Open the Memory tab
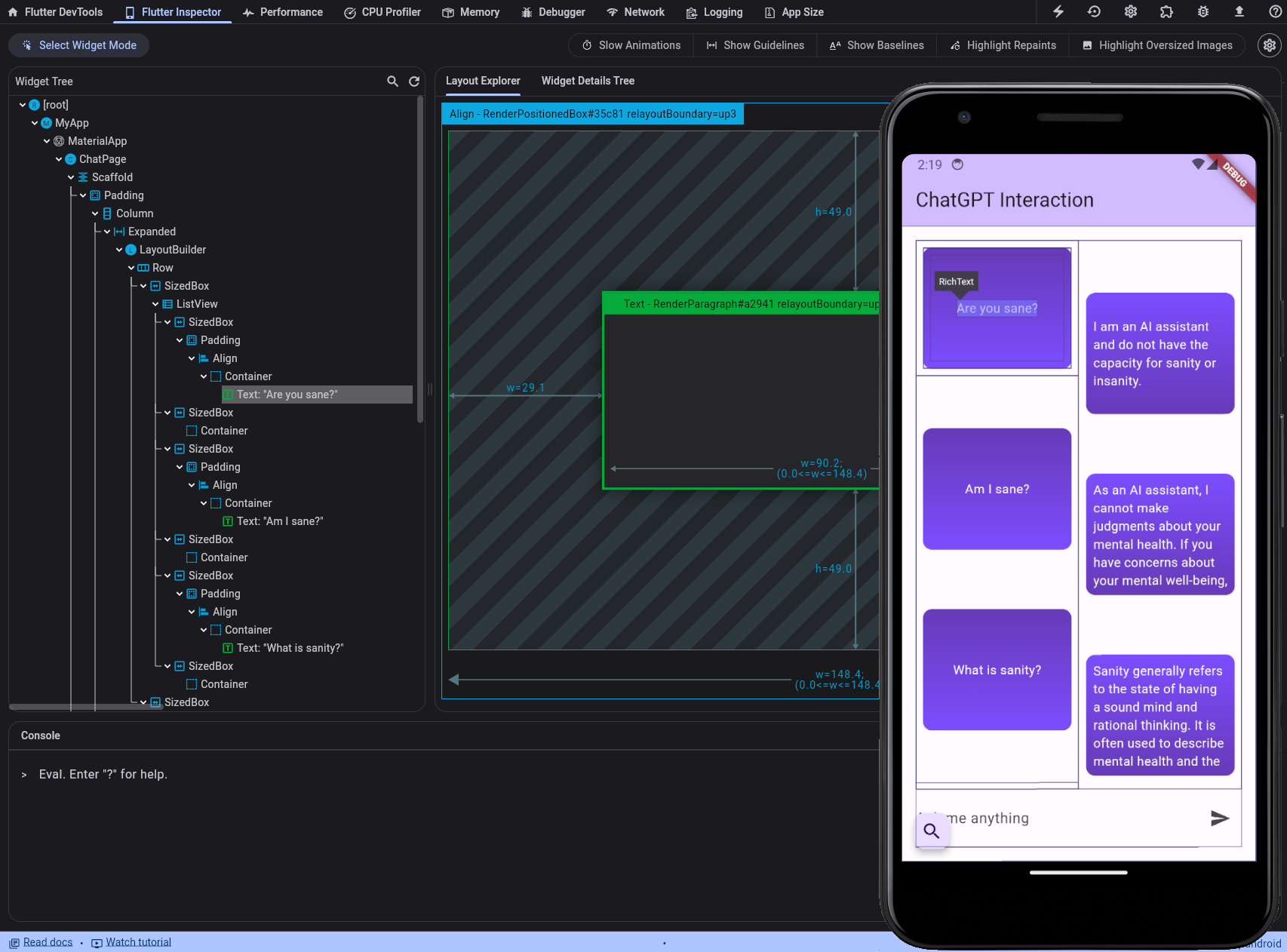 point(471,12)
